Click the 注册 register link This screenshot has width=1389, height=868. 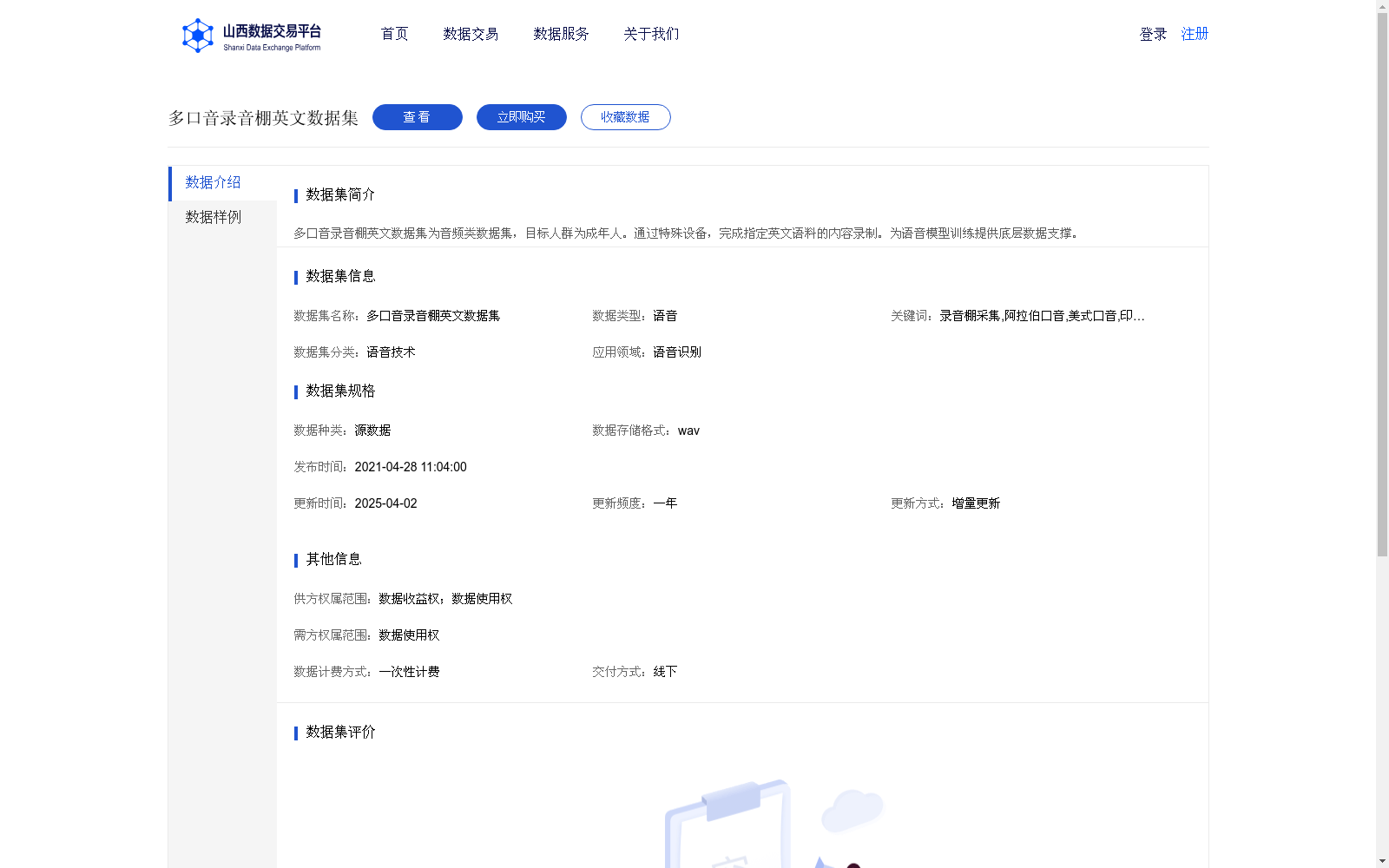click(x=1194, y=34)
